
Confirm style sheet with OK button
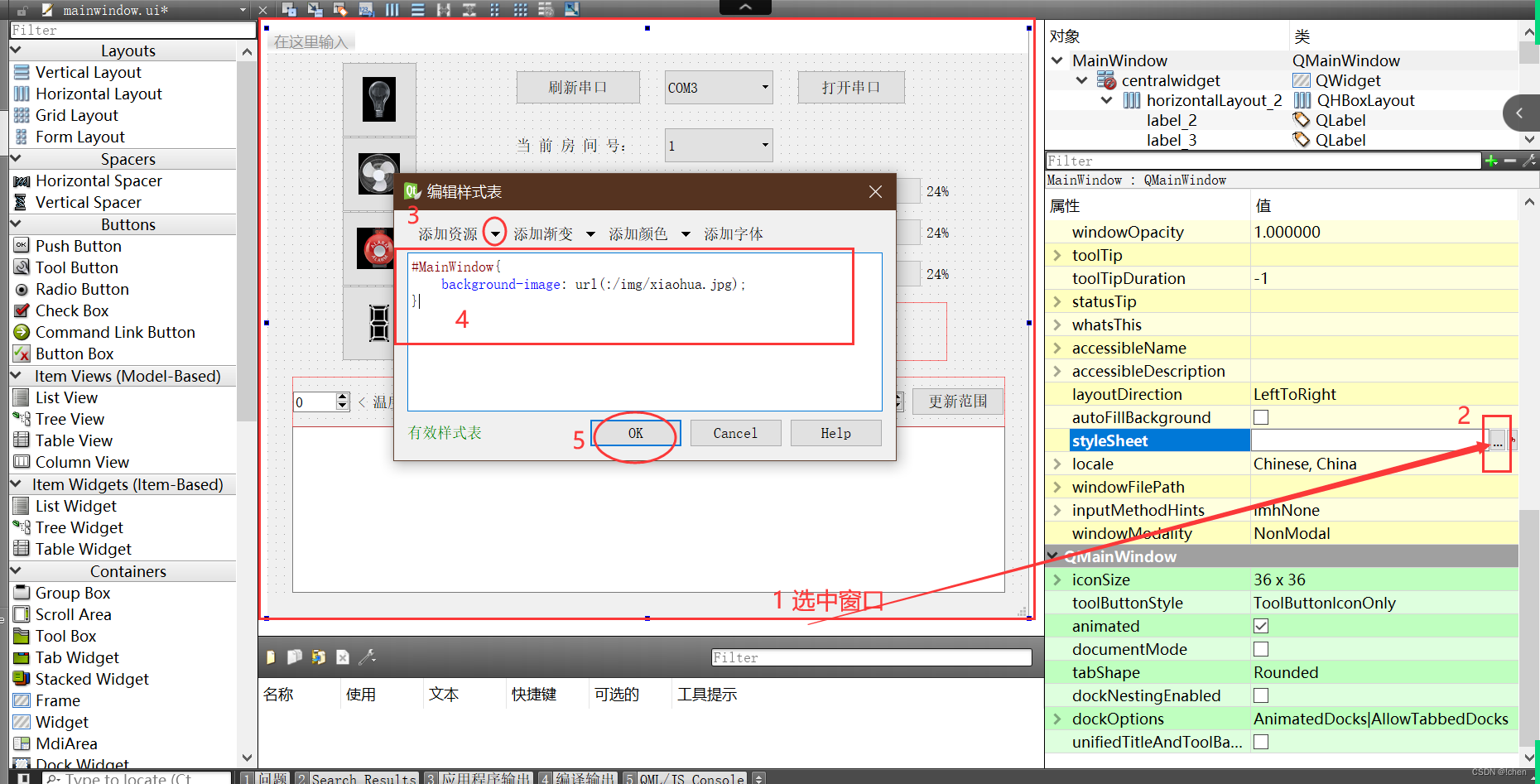635,433
